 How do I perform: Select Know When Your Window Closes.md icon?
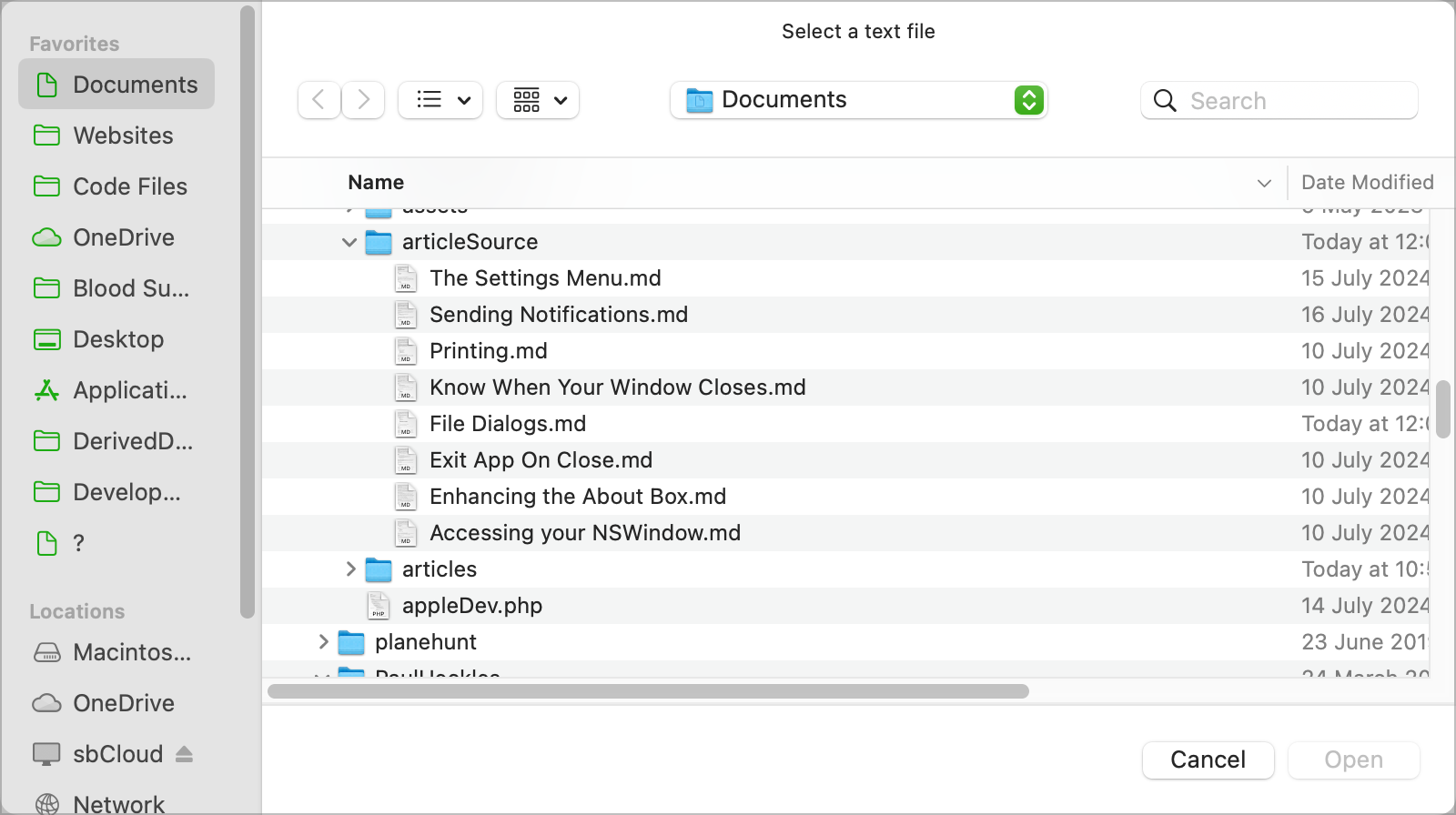coord(406,387)
